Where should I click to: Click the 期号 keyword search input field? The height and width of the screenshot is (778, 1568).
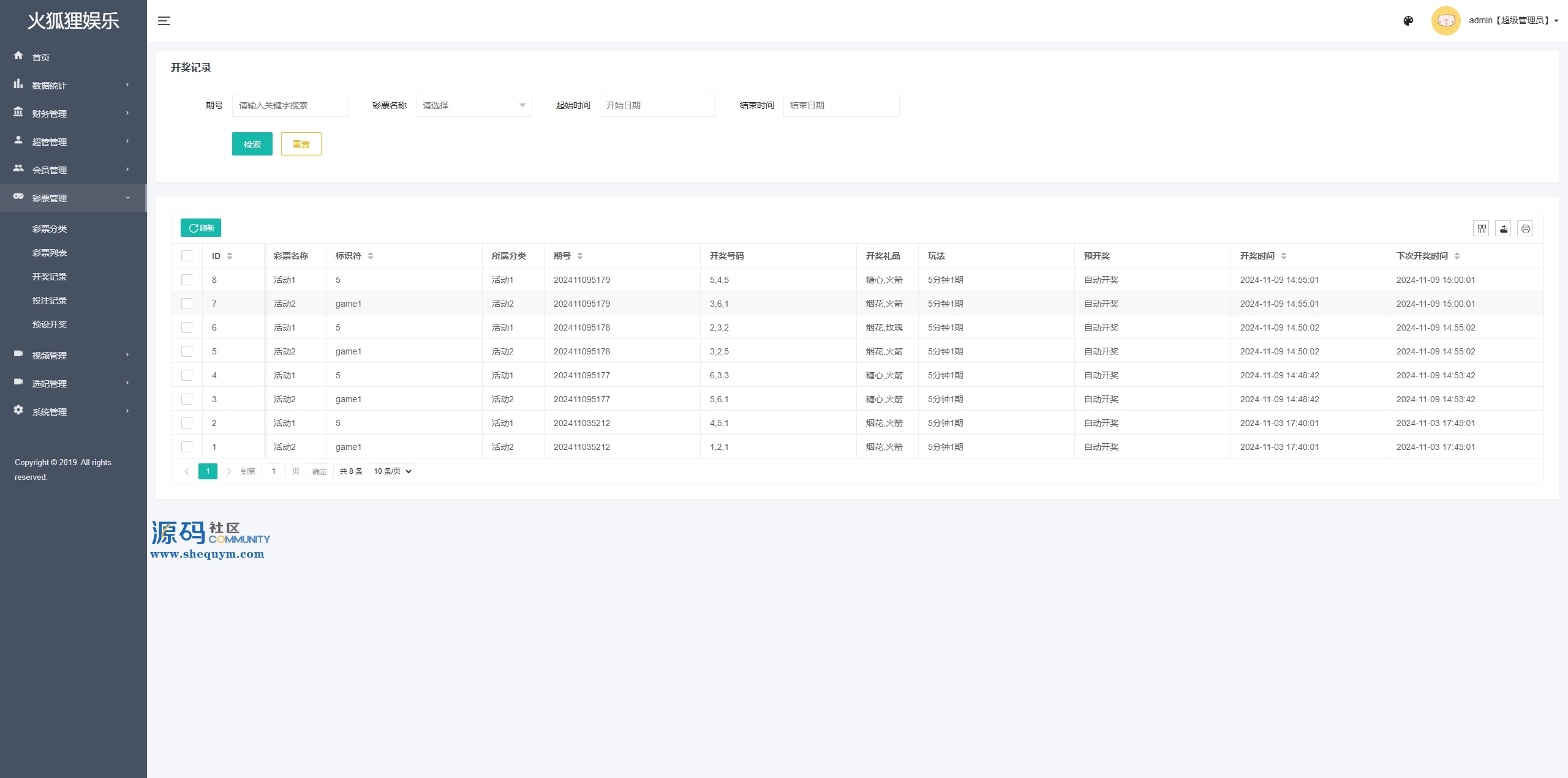(290, 105)
